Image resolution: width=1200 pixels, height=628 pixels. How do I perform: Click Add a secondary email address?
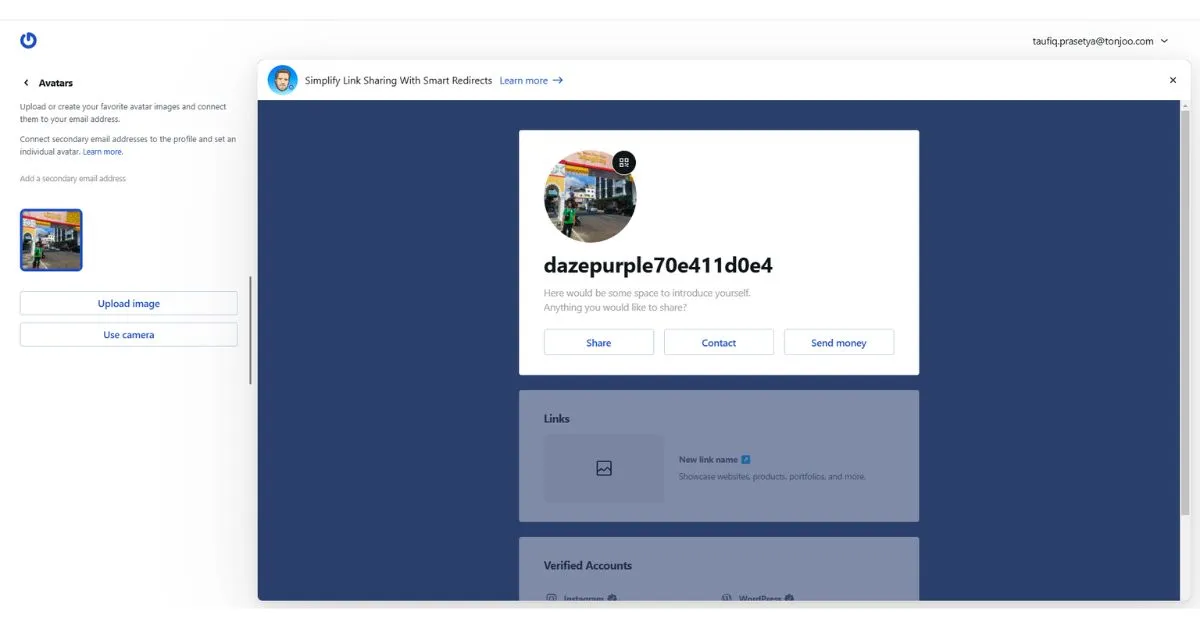(72, 178)
